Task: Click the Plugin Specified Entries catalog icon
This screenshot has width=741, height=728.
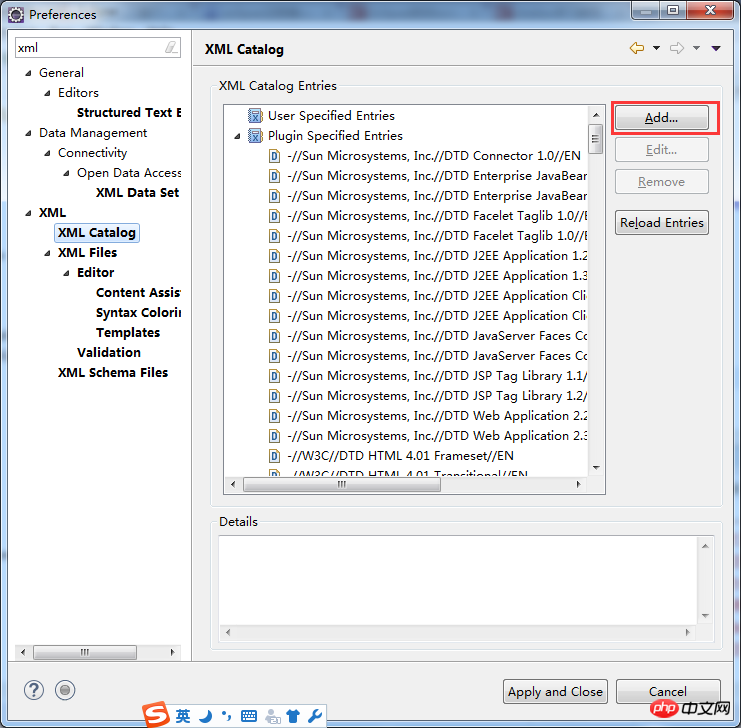Action: [255, 136]
